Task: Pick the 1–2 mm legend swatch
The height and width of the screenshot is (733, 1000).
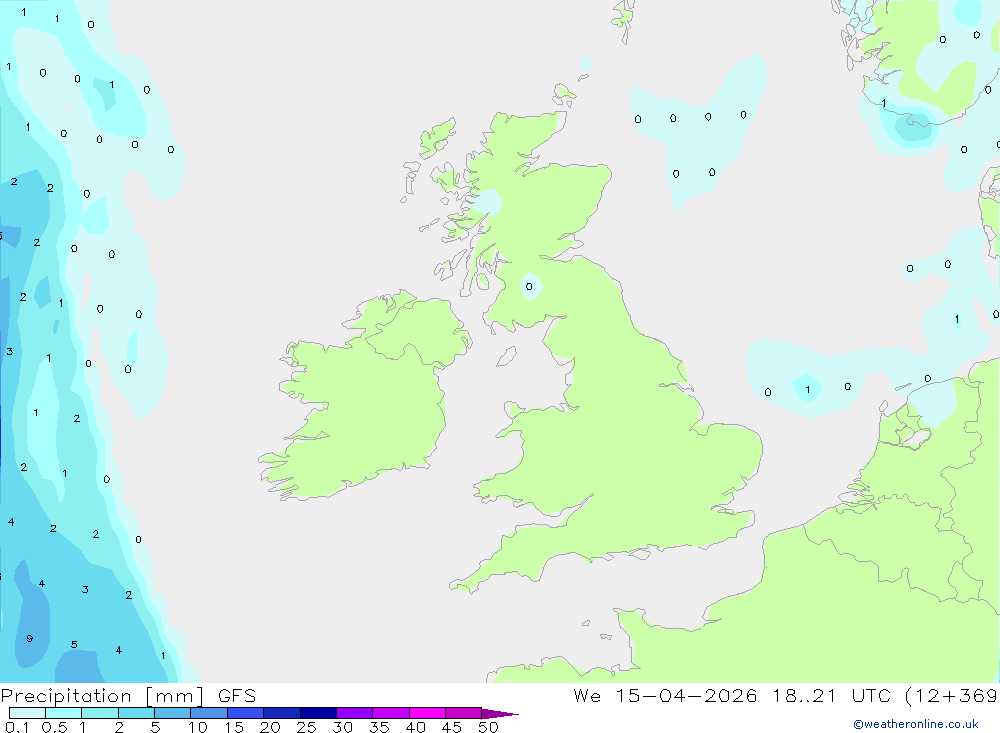Action: pyautogui.click(x=99, y=713)
